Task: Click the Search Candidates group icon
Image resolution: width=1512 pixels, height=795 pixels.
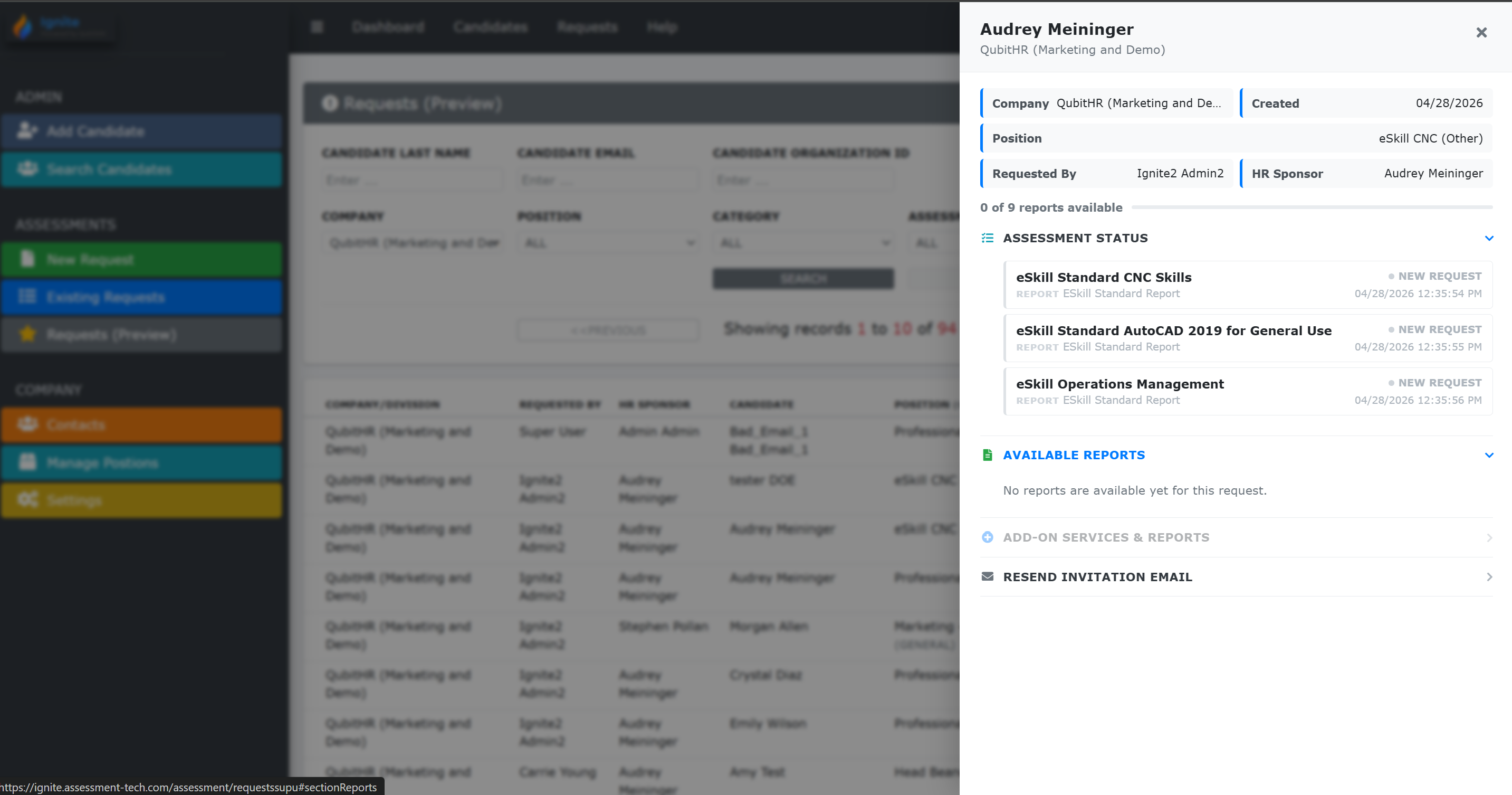Action: 27,169
